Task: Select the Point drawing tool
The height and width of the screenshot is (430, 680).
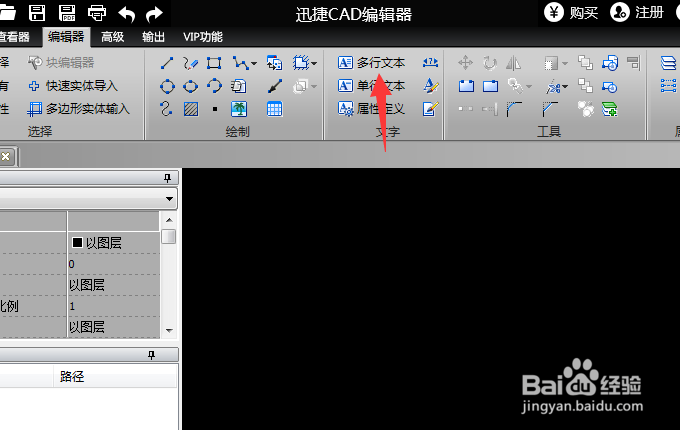Action: click(x=215, y=109)
